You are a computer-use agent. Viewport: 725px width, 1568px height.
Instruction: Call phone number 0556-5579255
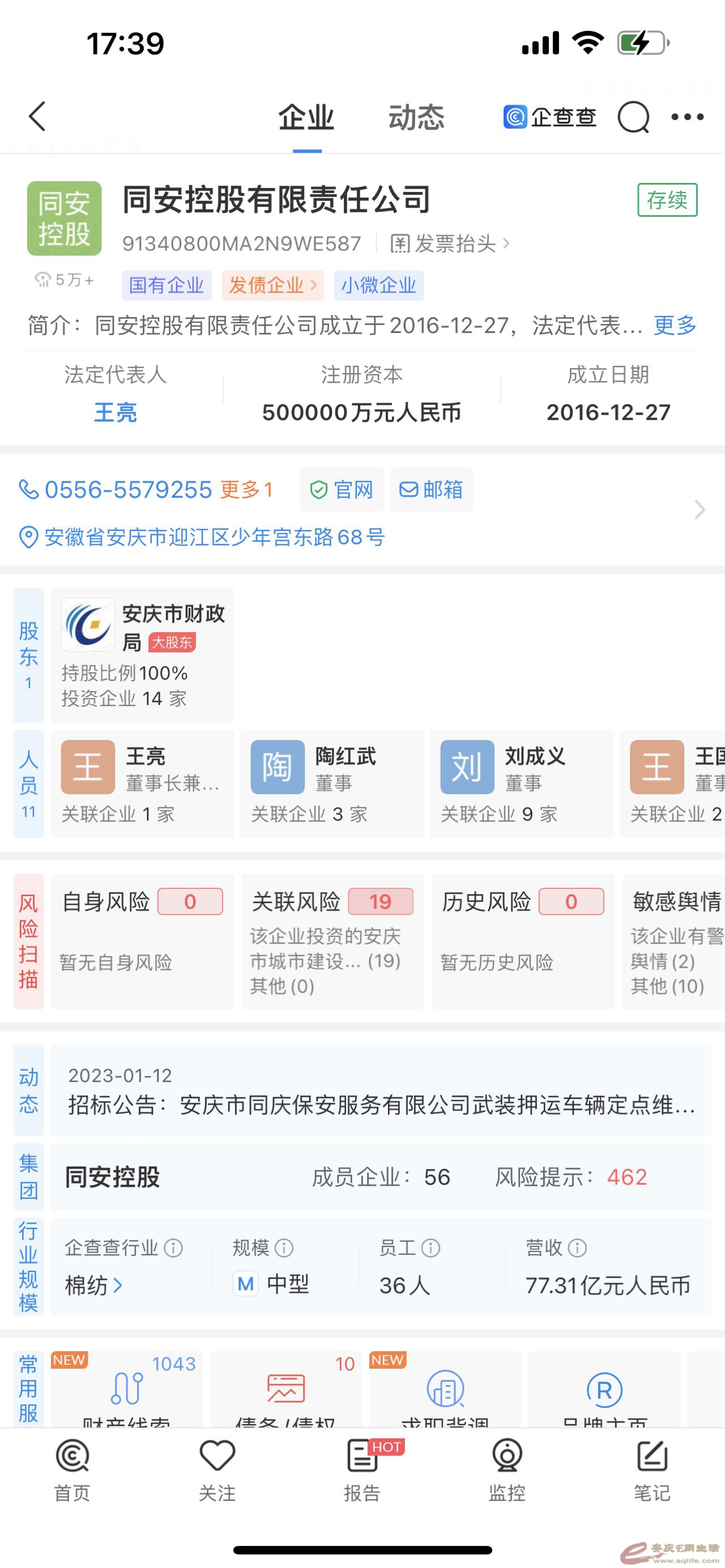click(128, 489)
